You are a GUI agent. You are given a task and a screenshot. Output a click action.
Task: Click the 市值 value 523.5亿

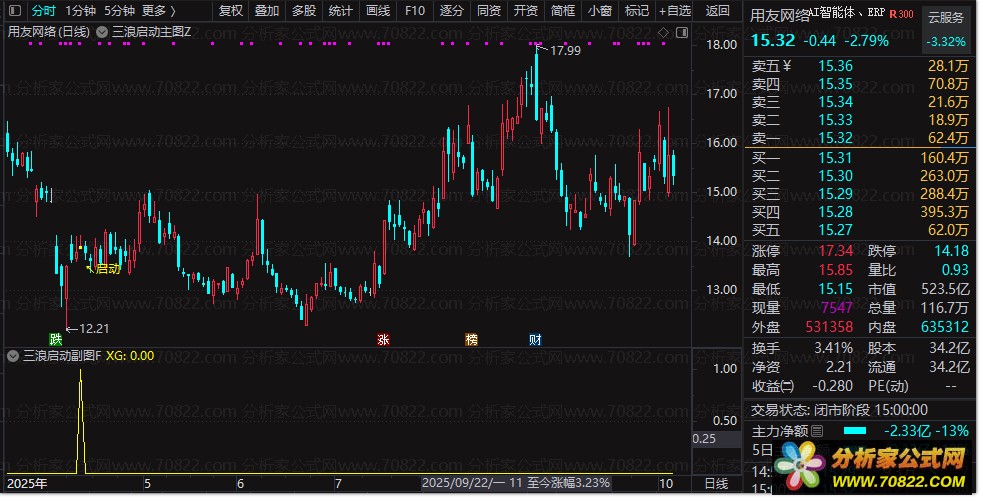[x=945, y=289]
